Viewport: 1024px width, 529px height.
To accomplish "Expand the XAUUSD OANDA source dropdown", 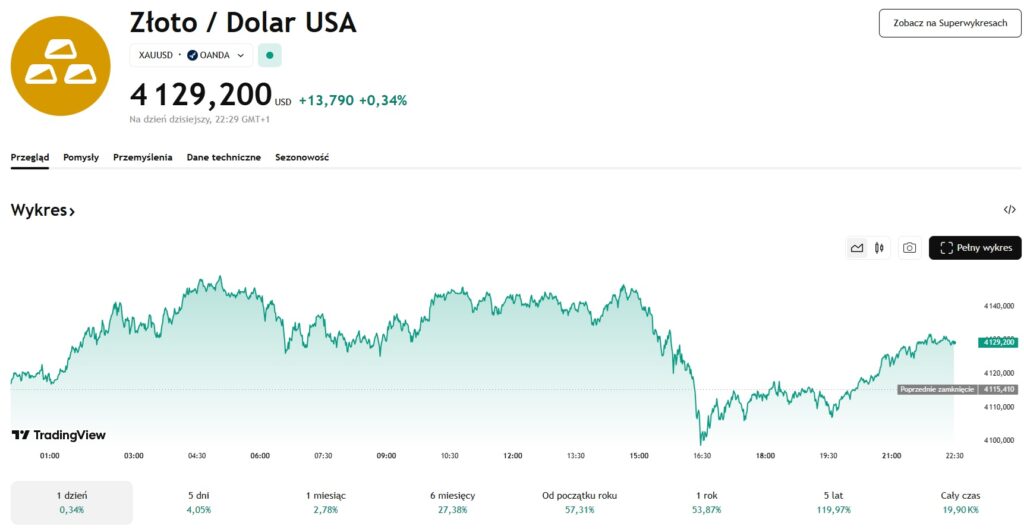I will pos(240,55).
